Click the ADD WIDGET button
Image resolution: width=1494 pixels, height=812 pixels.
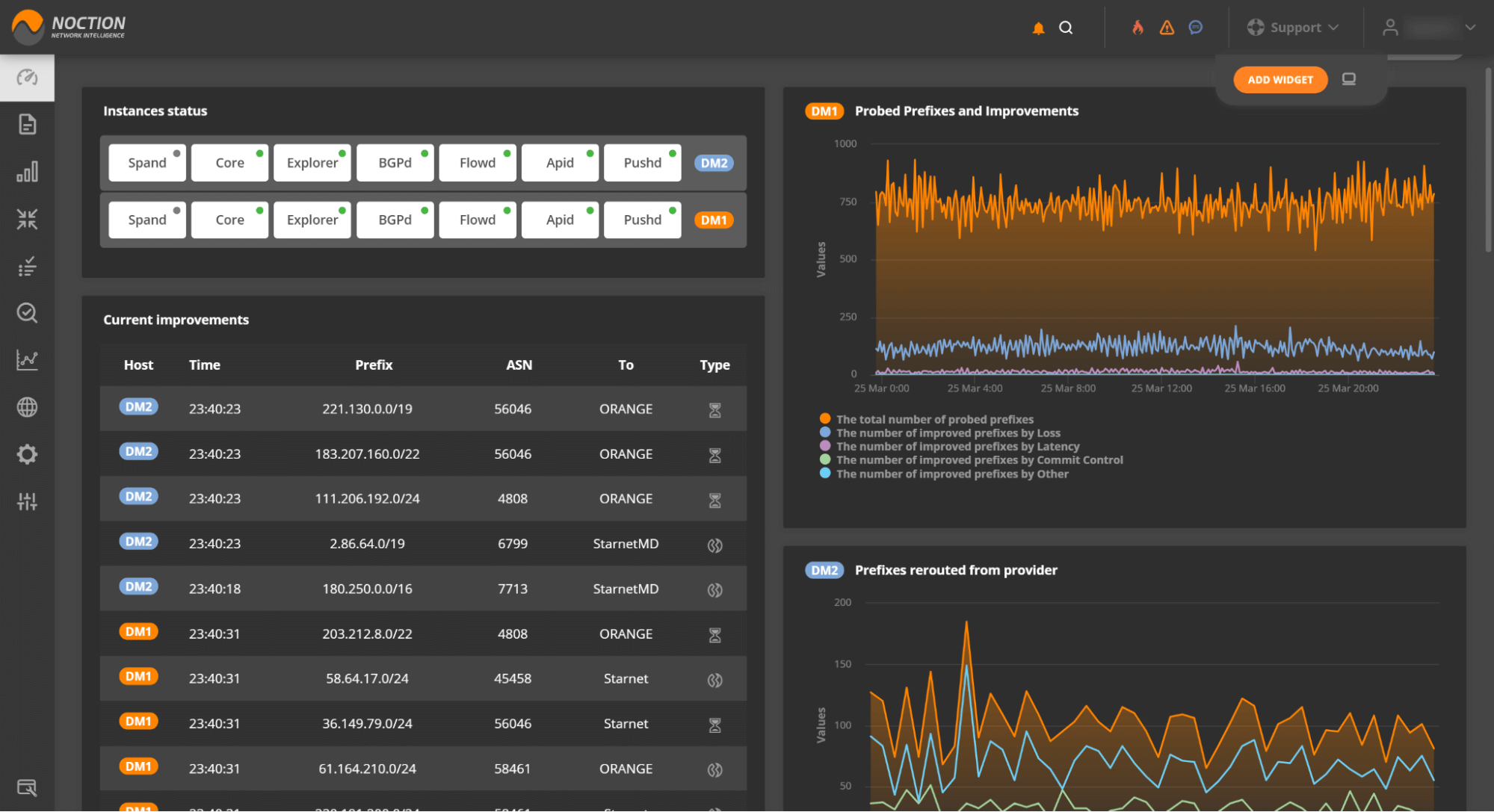1279,79
